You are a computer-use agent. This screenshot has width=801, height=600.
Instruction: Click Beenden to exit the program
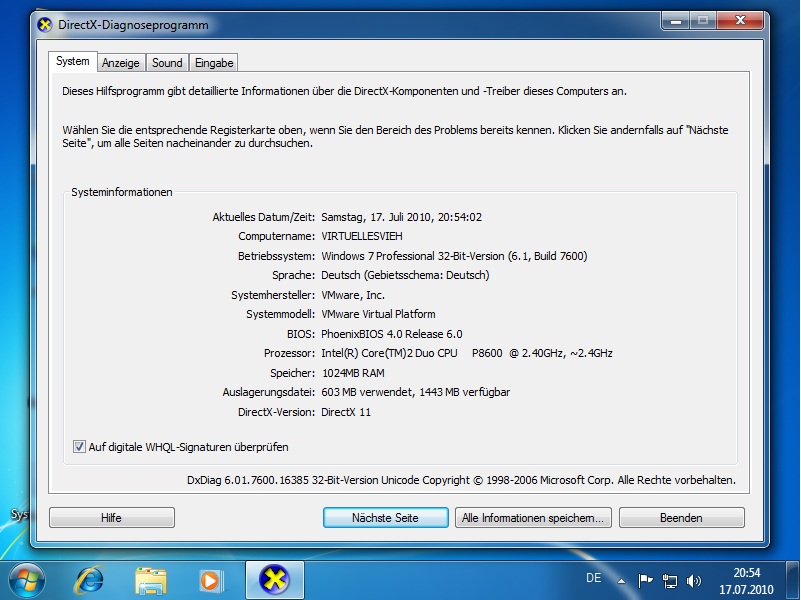[681, 518]
